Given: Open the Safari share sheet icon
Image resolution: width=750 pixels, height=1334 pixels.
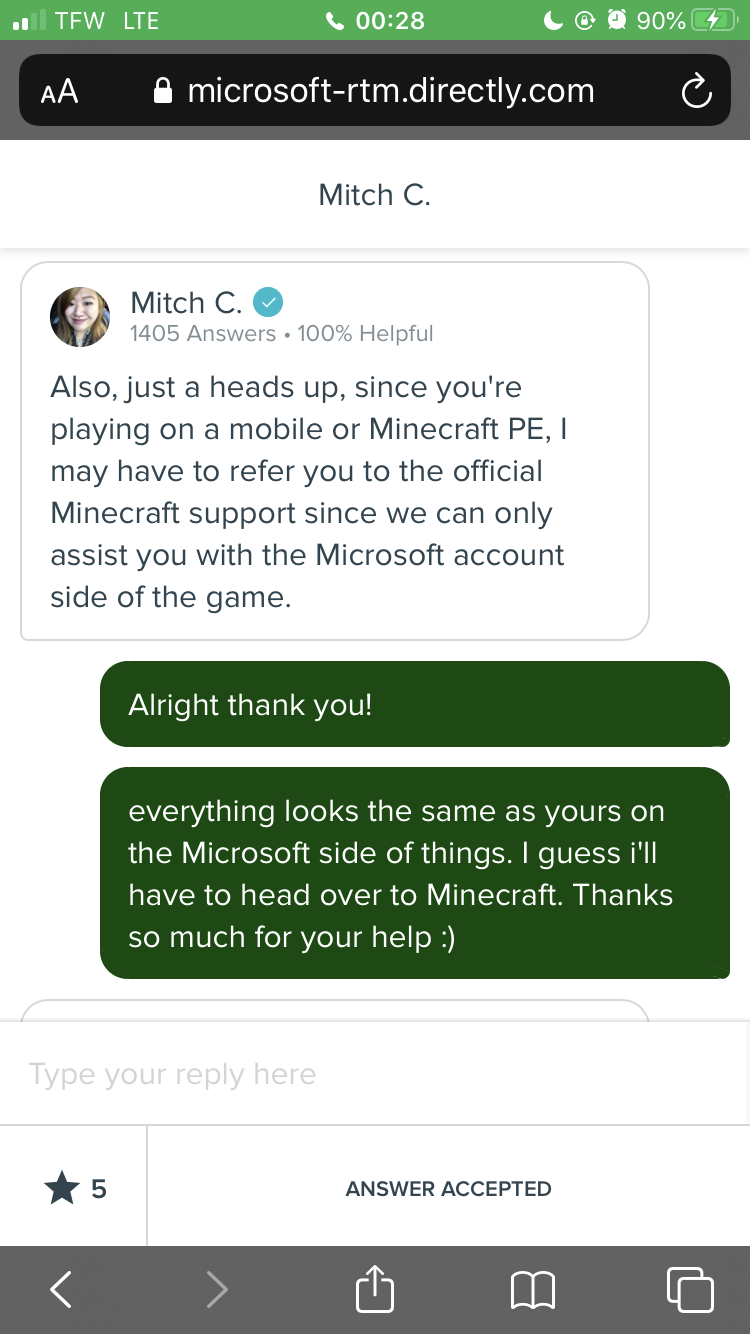Looking at the screenshot, I should 375,1289.
